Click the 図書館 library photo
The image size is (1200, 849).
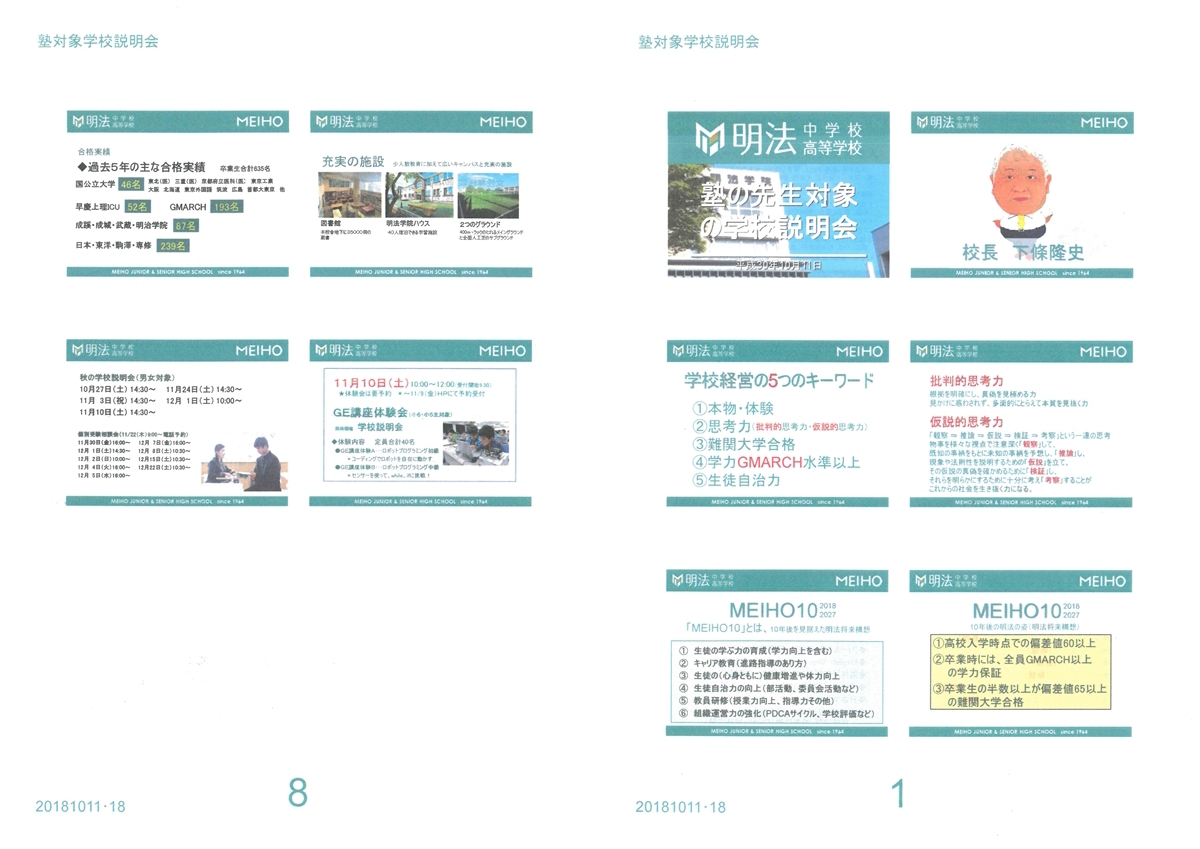350,195
